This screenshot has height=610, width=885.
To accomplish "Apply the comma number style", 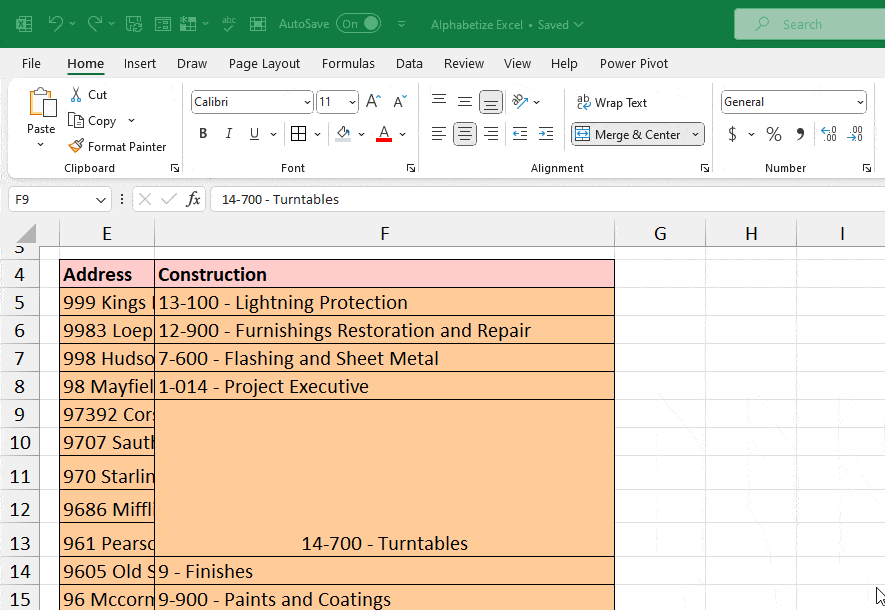I will [x=799, y=133].
